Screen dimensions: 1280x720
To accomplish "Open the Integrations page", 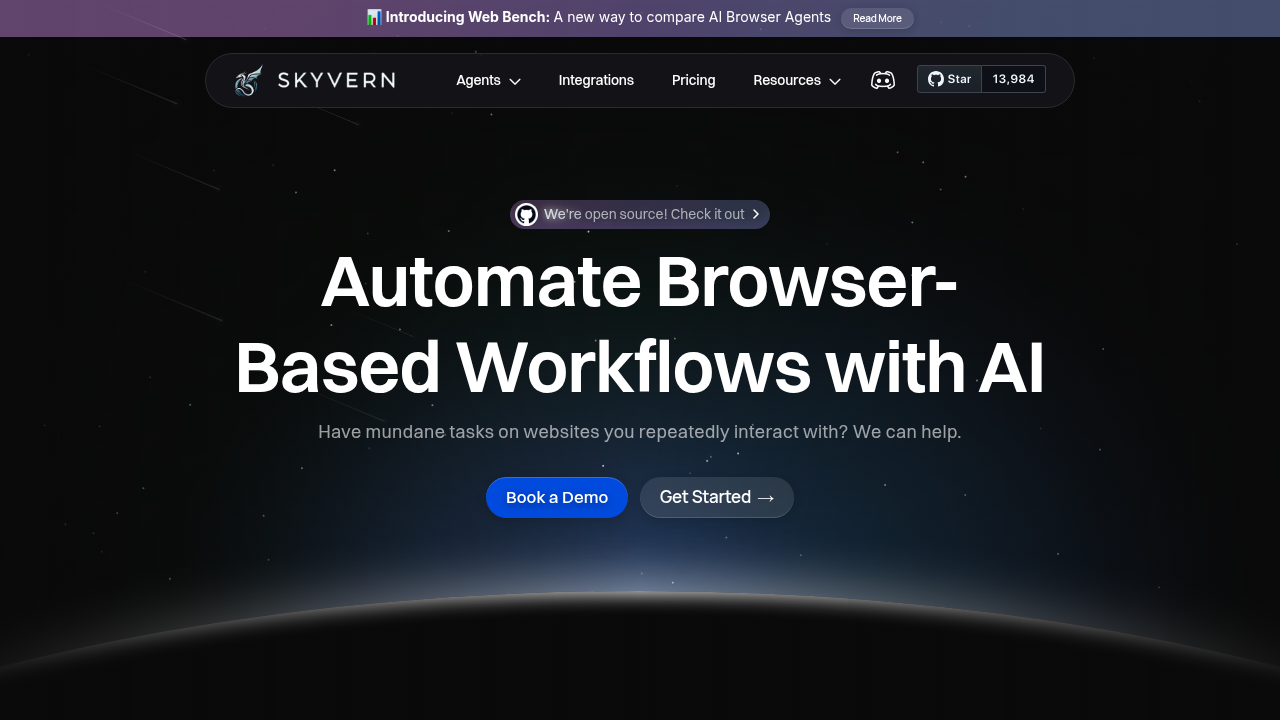I will pyautogui.click(x=596, y=80).
